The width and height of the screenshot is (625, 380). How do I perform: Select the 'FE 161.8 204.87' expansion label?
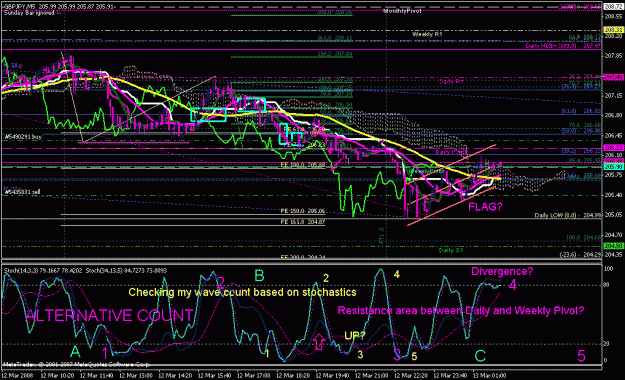pyautogui.click(x=303, y=222)
